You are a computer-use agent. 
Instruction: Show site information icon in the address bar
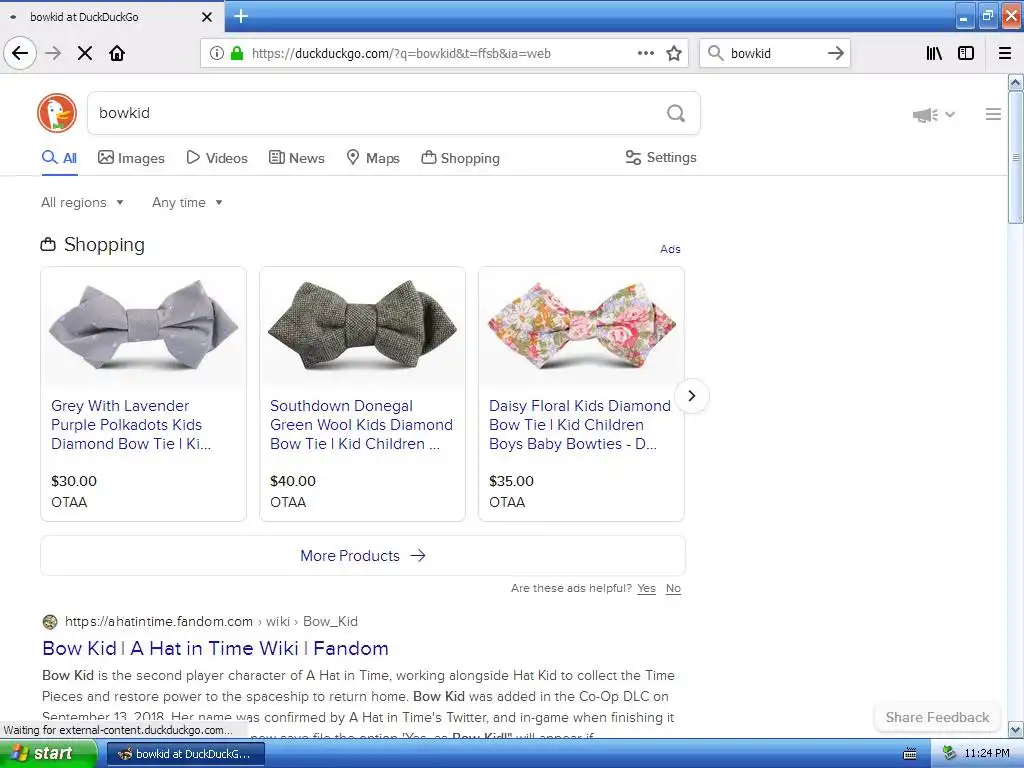pyautogui.click(x=217, y=53)
